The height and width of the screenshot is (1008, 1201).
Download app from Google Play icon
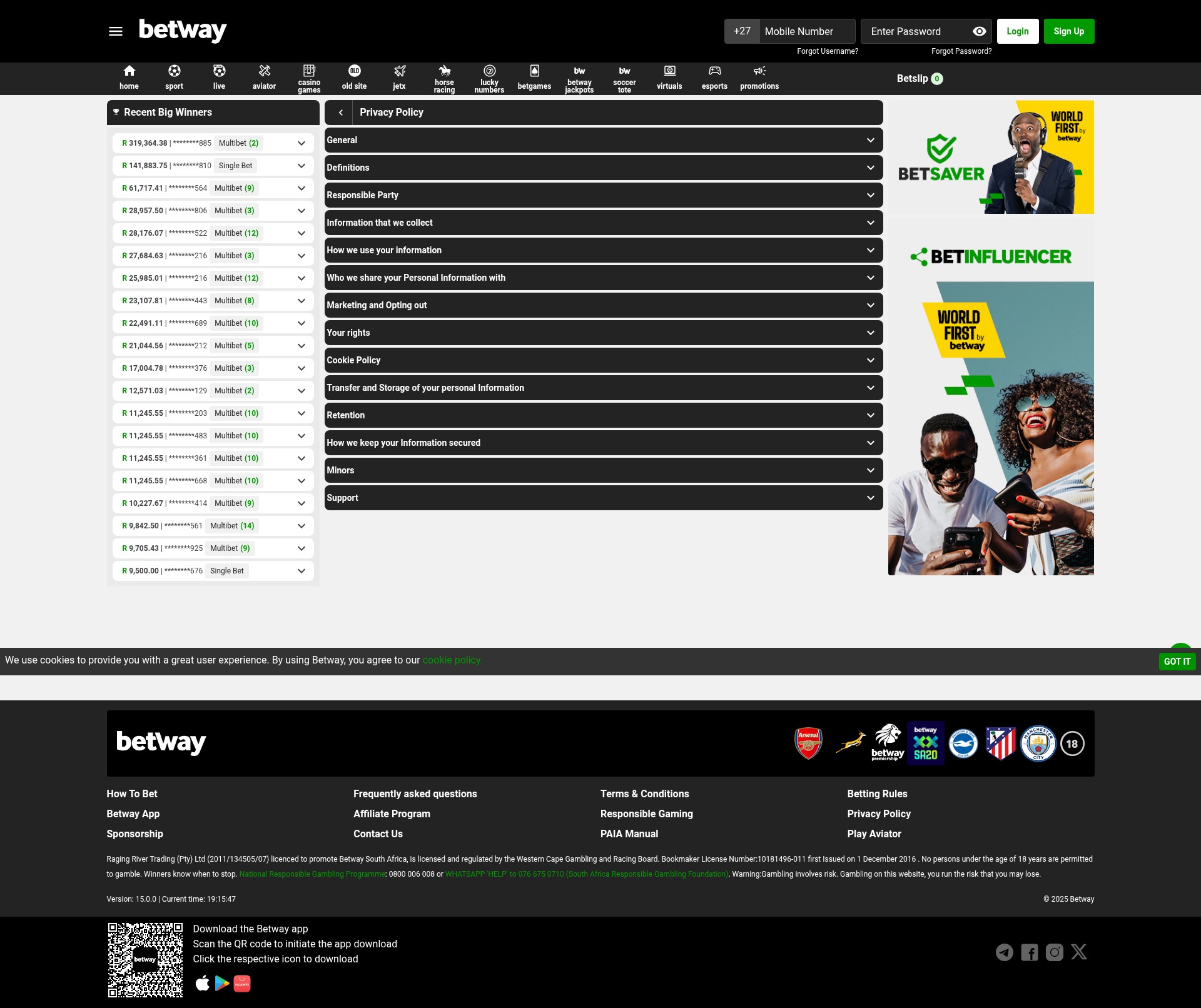222,984
